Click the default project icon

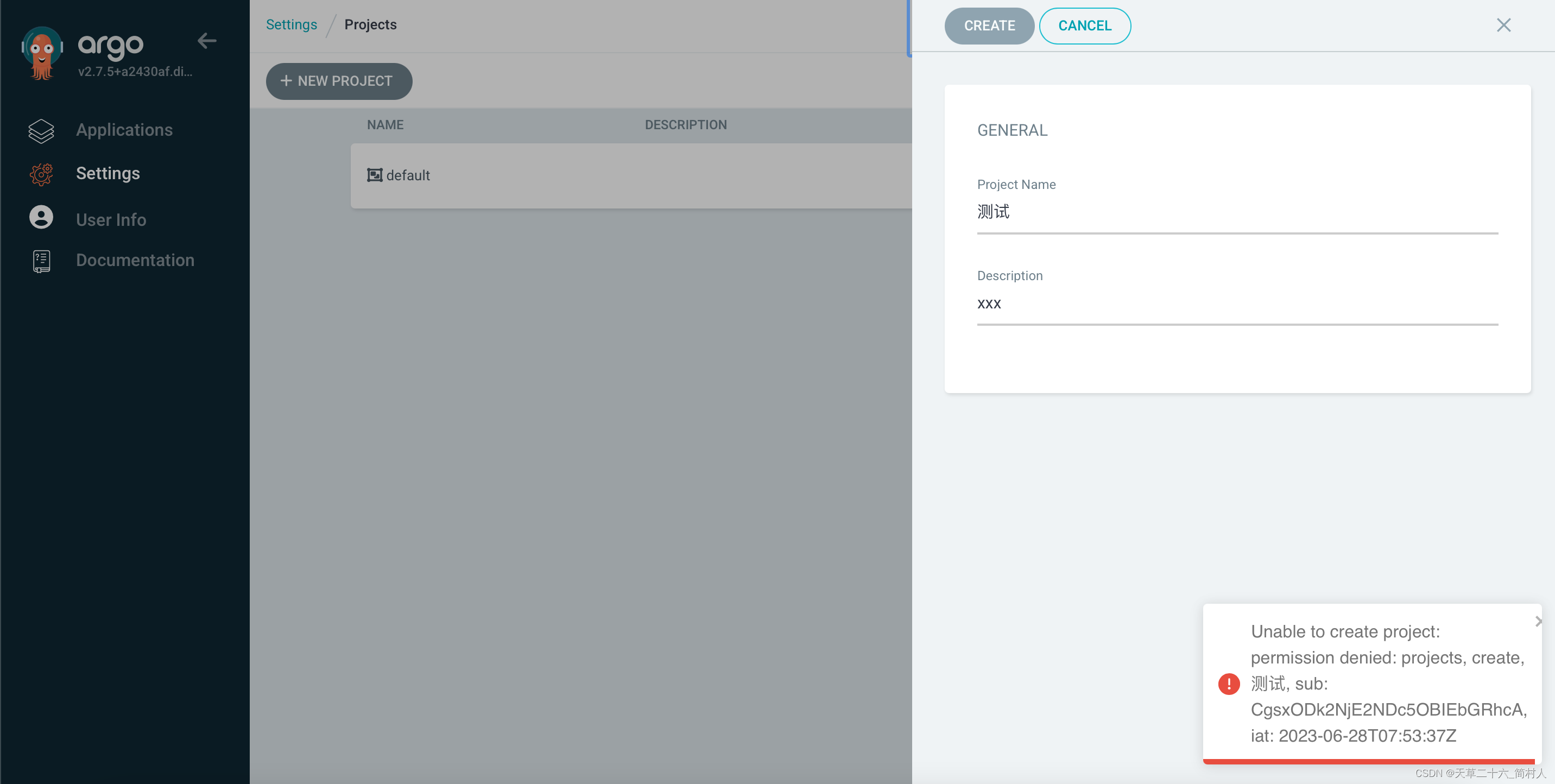(374, 175)
